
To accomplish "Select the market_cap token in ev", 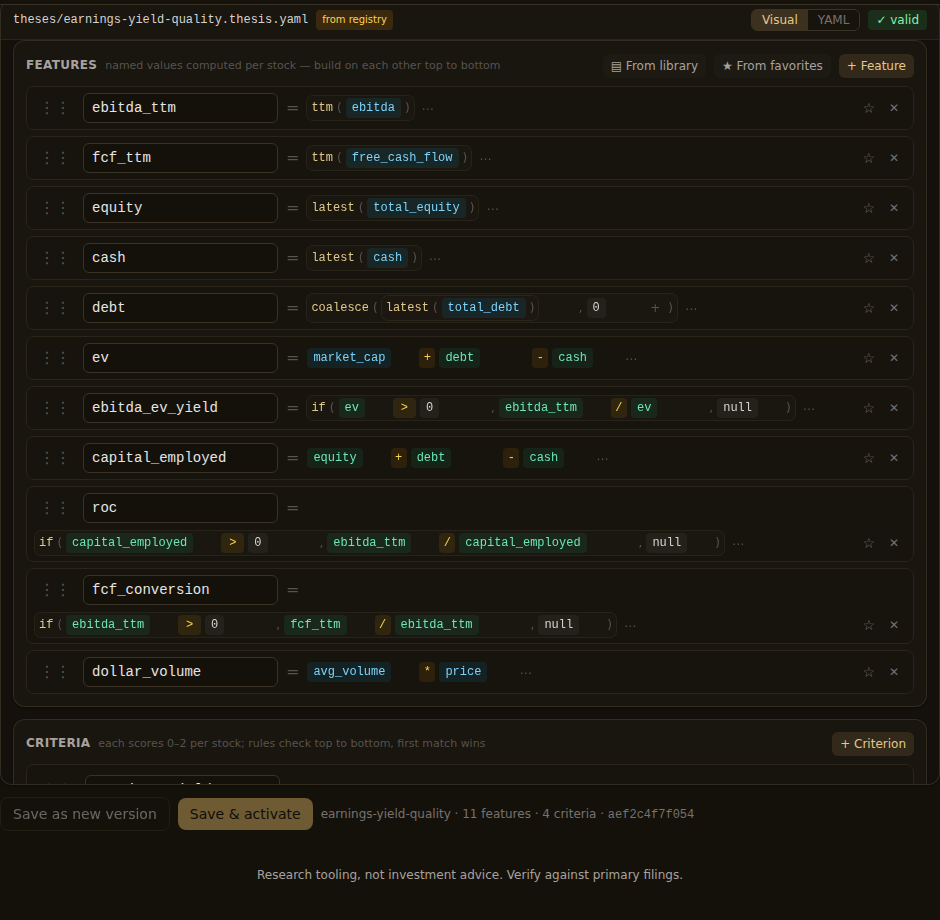I will (x=349, y=358).
